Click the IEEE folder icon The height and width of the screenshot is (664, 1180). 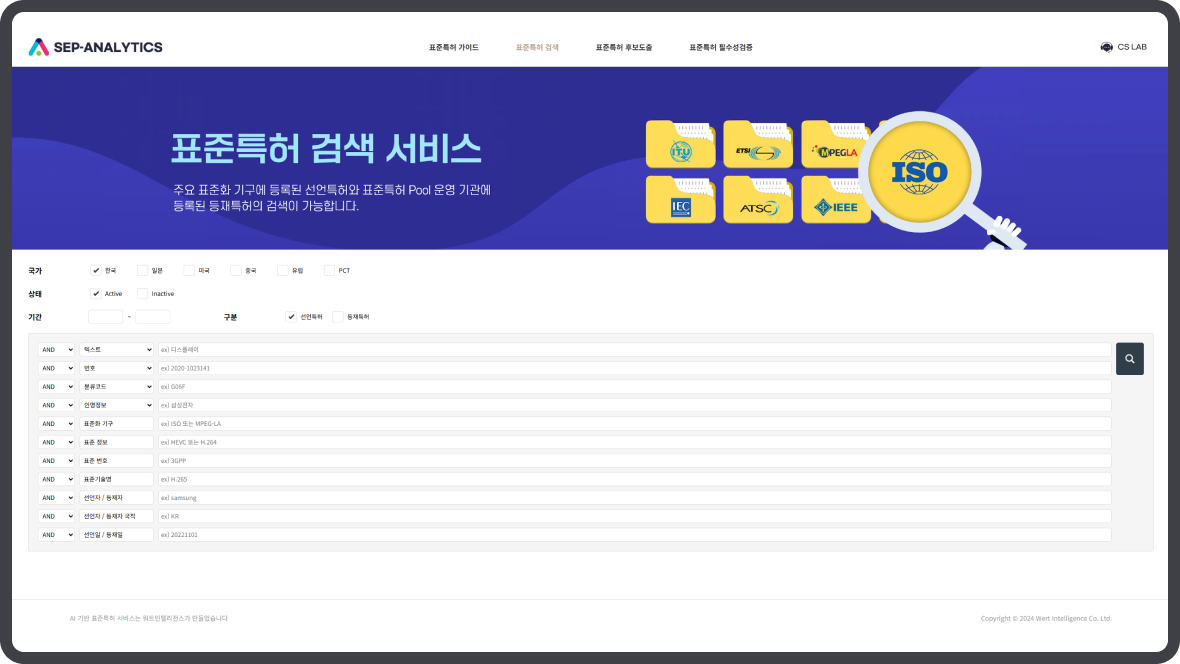tap(835, 200)
